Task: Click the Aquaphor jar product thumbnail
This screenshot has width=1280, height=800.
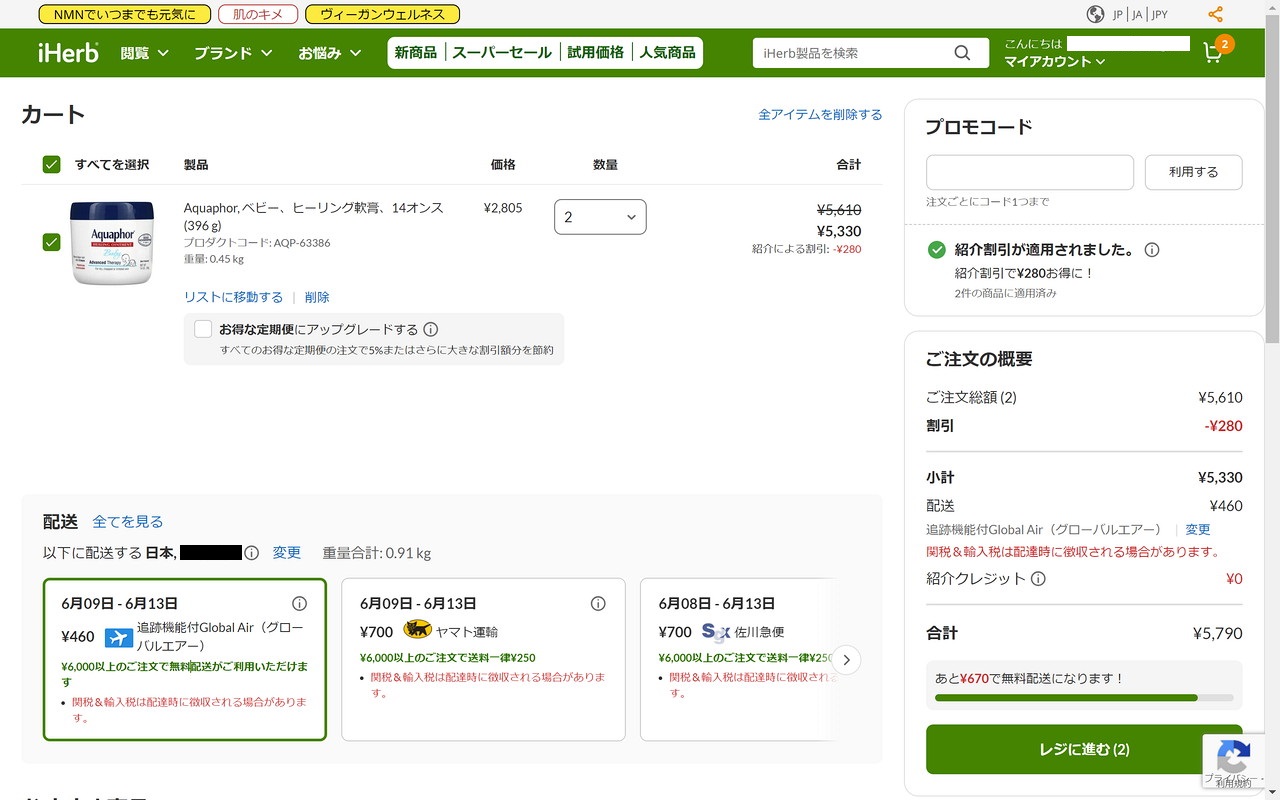Action: [112, 242]
